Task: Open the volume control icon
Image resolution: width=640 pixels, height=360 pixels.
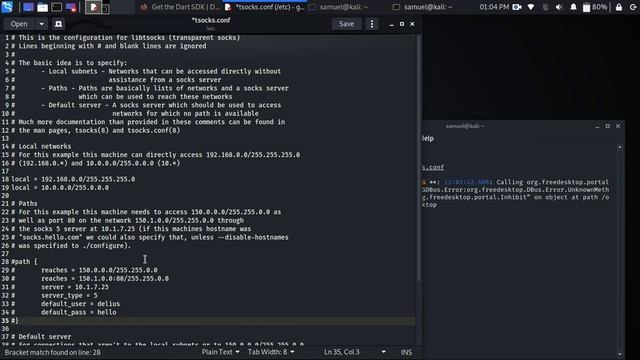Action: click(559, 7)
